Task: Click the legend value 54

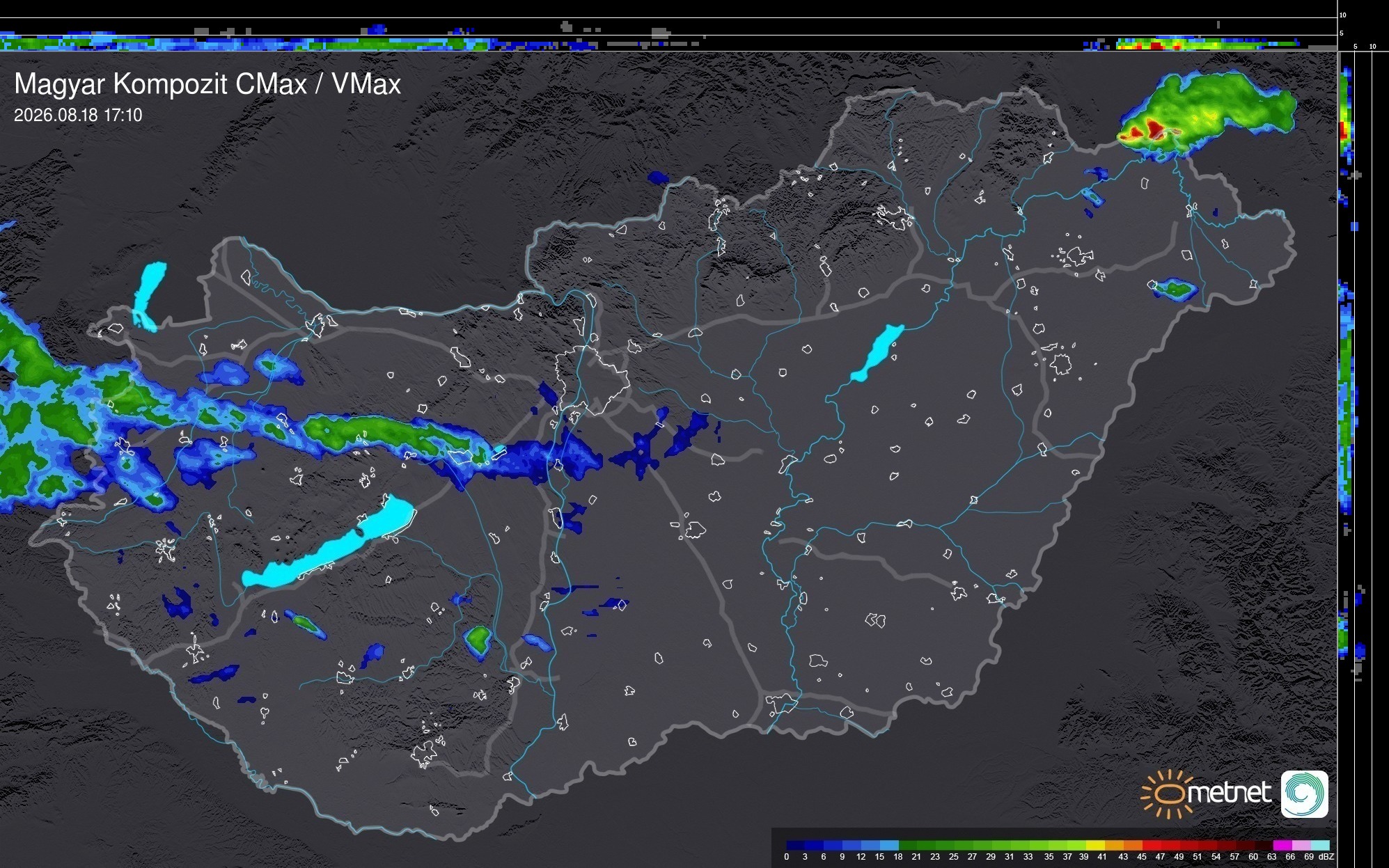Action: 1216,857
